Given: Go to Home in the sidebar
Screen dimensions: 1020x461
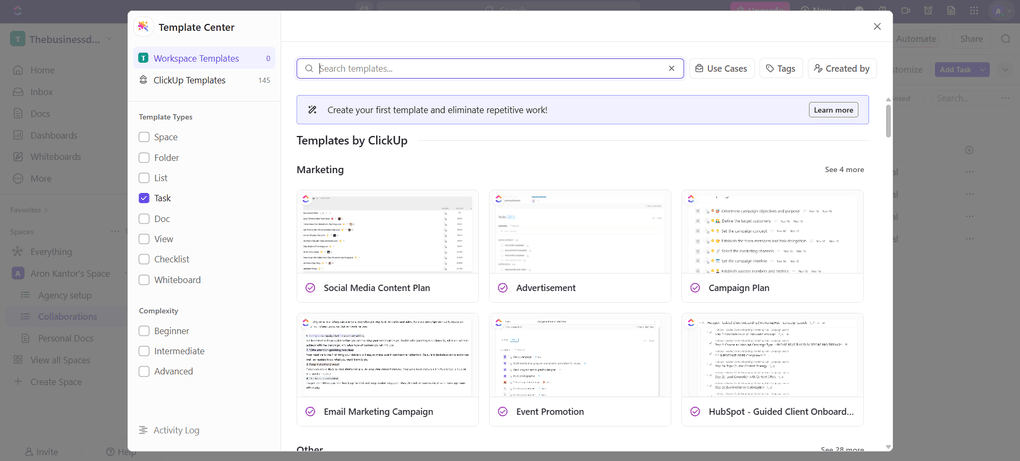Looking at the screenshot, I should coord(42,70).
